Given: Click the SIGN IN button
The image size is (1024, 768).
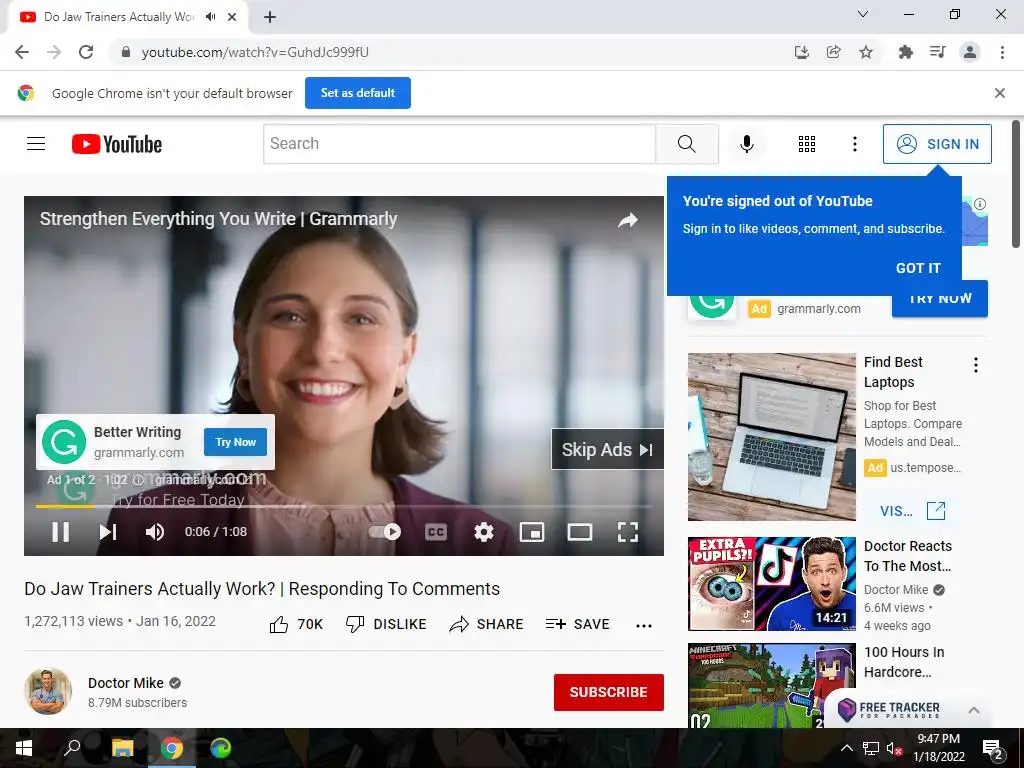Looking at the screenshot, I should click(x=936, y=144).
